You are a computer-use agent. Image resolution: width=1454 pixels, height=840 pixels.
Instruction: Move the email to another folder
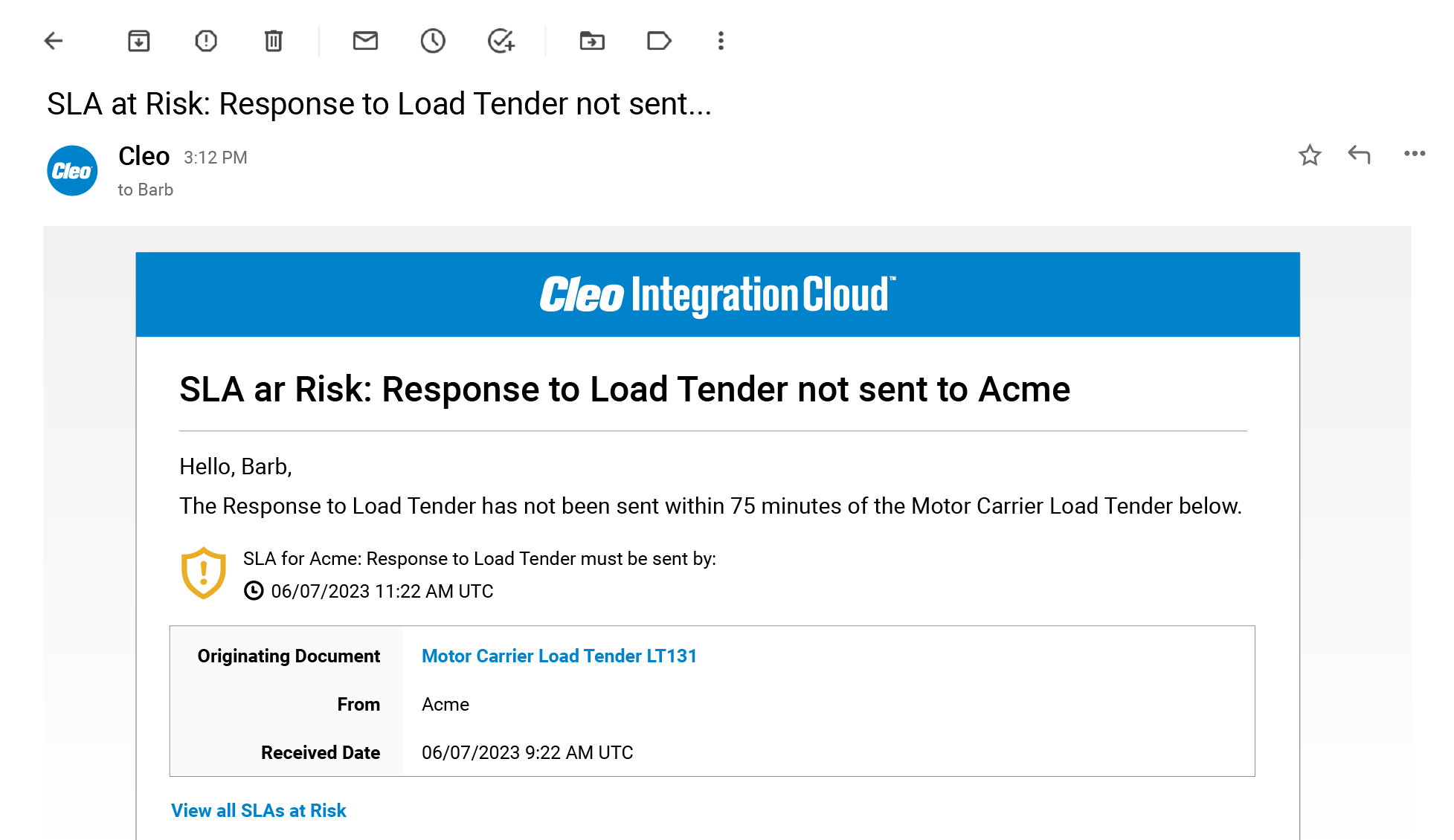[591, 41]
